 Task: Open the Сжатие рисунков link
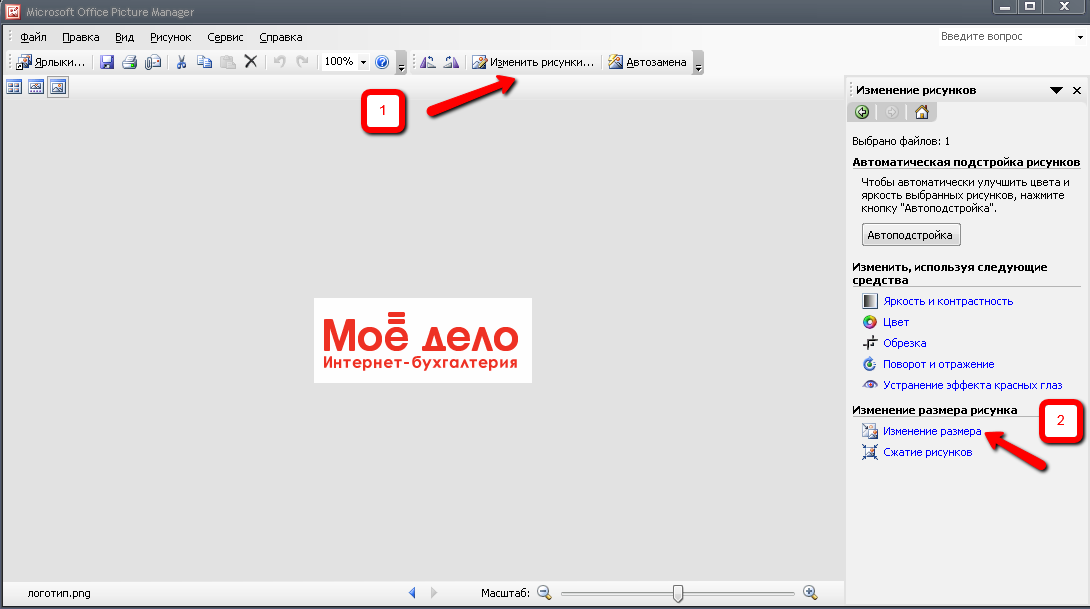(x=927, y=452)
